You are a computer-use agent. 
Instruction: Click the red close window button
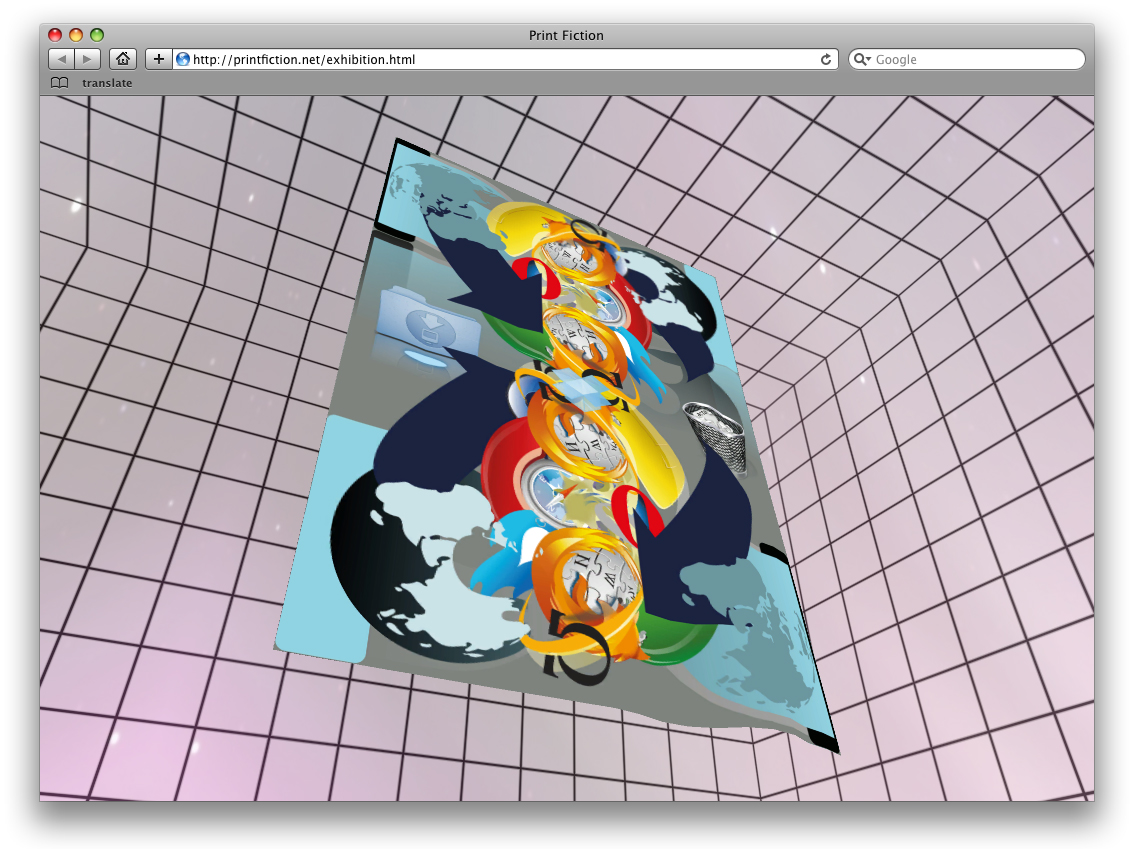(55, 35)
